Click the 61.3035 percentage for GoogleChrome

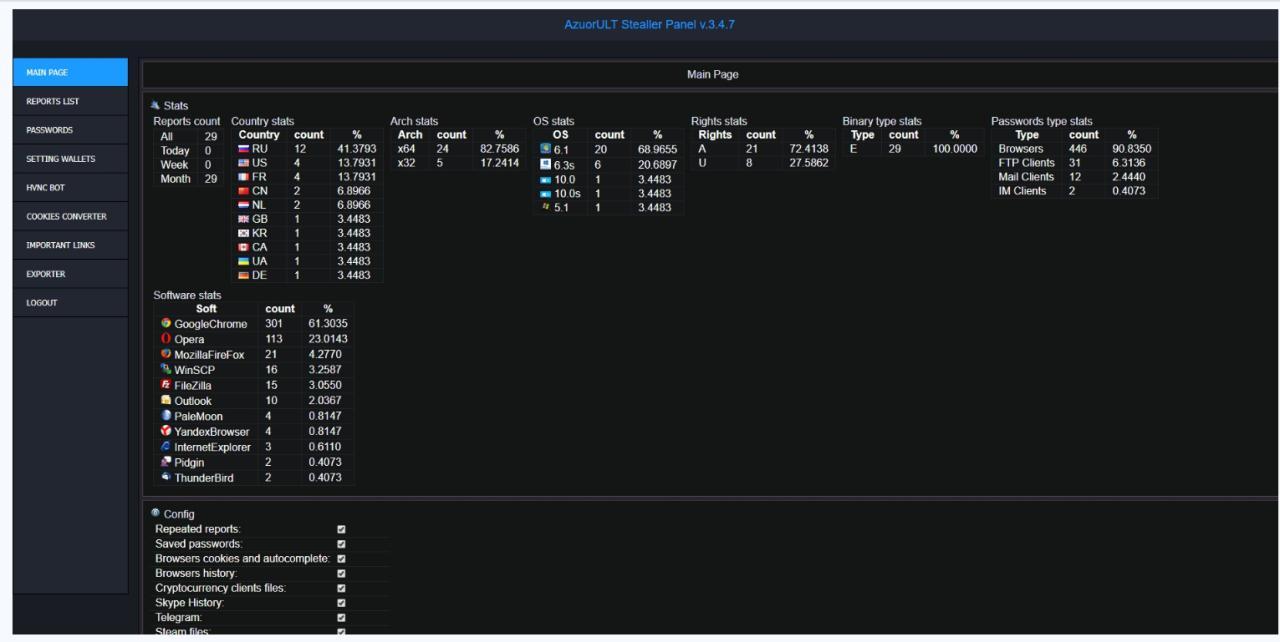pyautogui.click(x=327, y=324)
